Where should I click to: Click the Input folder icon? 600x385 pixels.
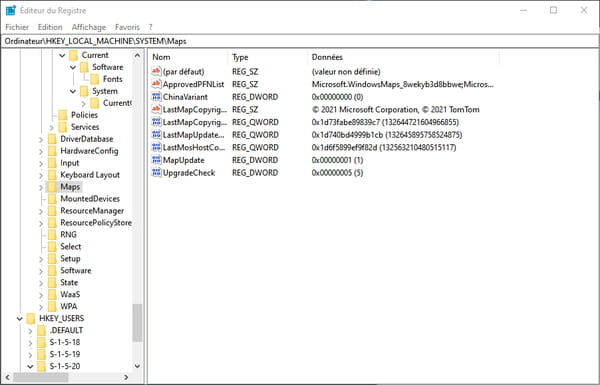[52, 163]
